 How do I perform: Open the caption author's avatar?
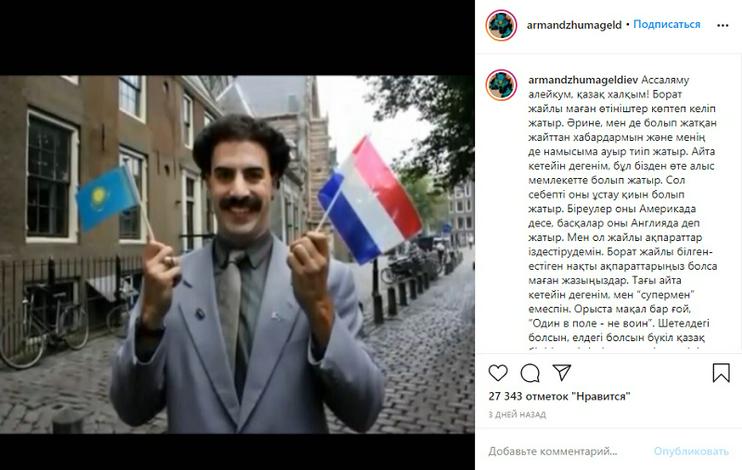pos(501,85)
